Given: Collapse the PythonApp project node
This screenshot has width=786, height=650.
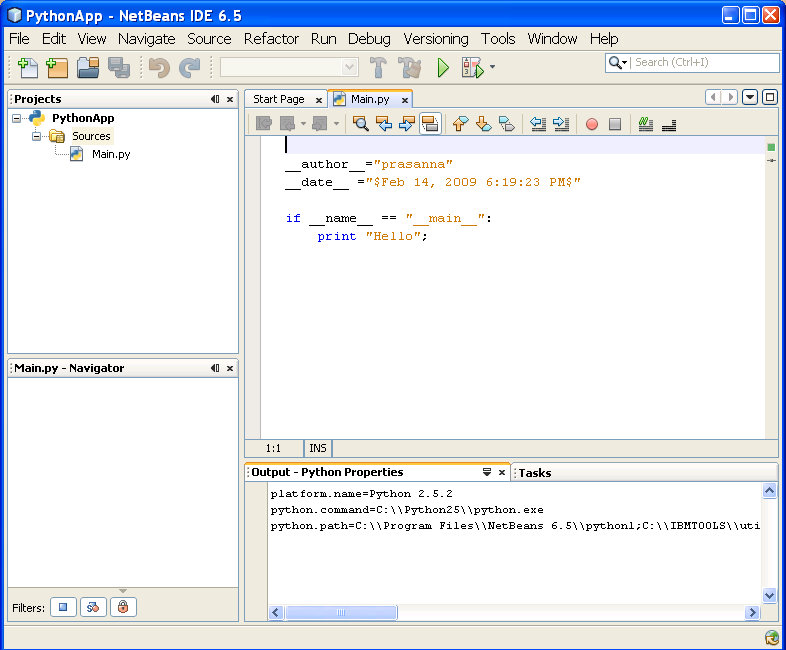Looking at the screenshot, I should (x=17, y=118).
